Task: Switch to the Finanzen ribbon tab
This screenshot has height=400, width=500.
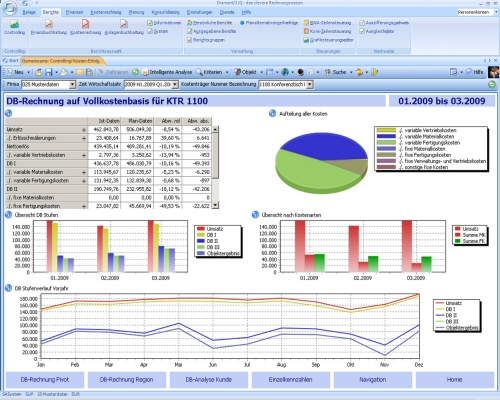Action: click(74, 12)
